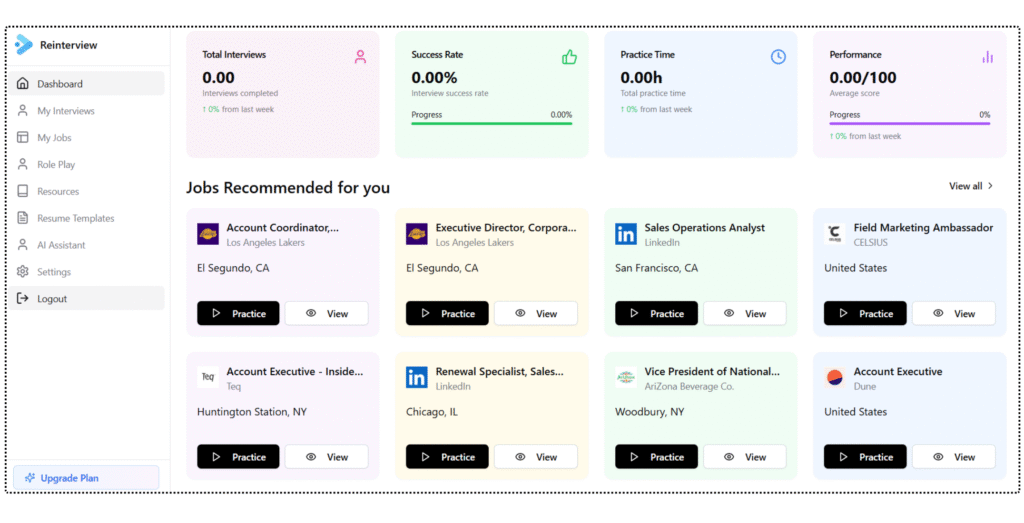Click the Practice Time clock icon
Viewport: 1024px width, 523px height.
778,57
